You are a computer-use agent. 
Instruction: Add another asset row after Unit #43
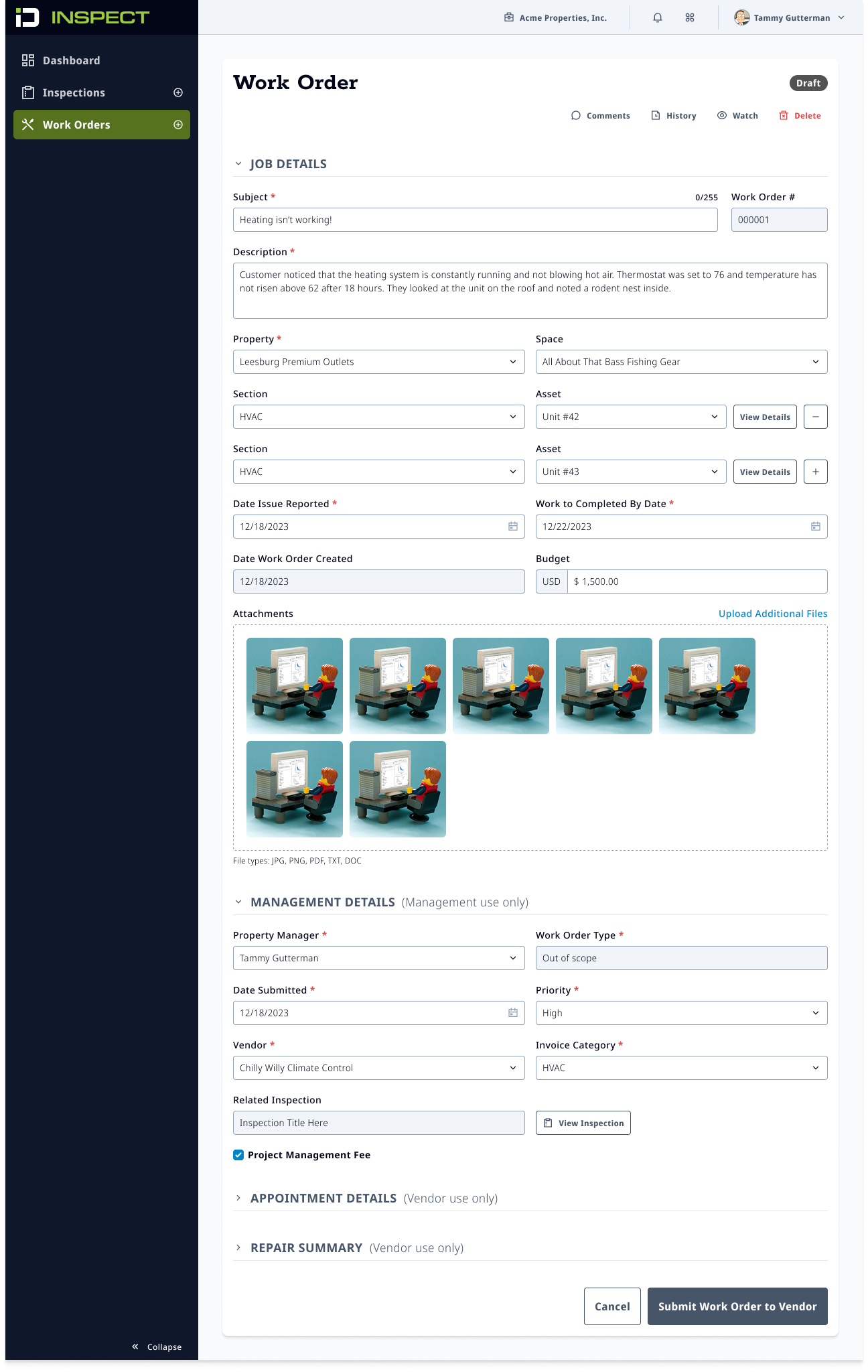click(816, 472)
